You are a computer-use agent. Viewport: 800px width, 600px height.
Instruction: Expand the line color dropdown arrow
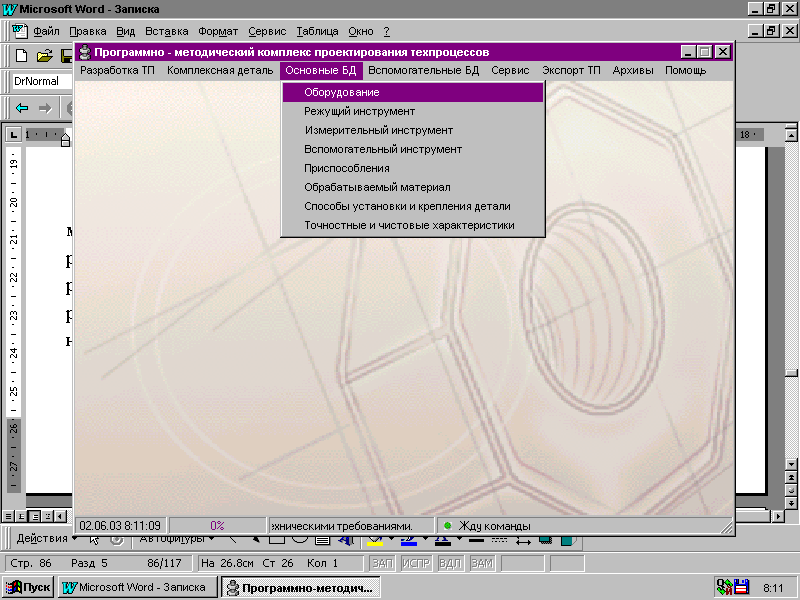[x=424, y=538]
